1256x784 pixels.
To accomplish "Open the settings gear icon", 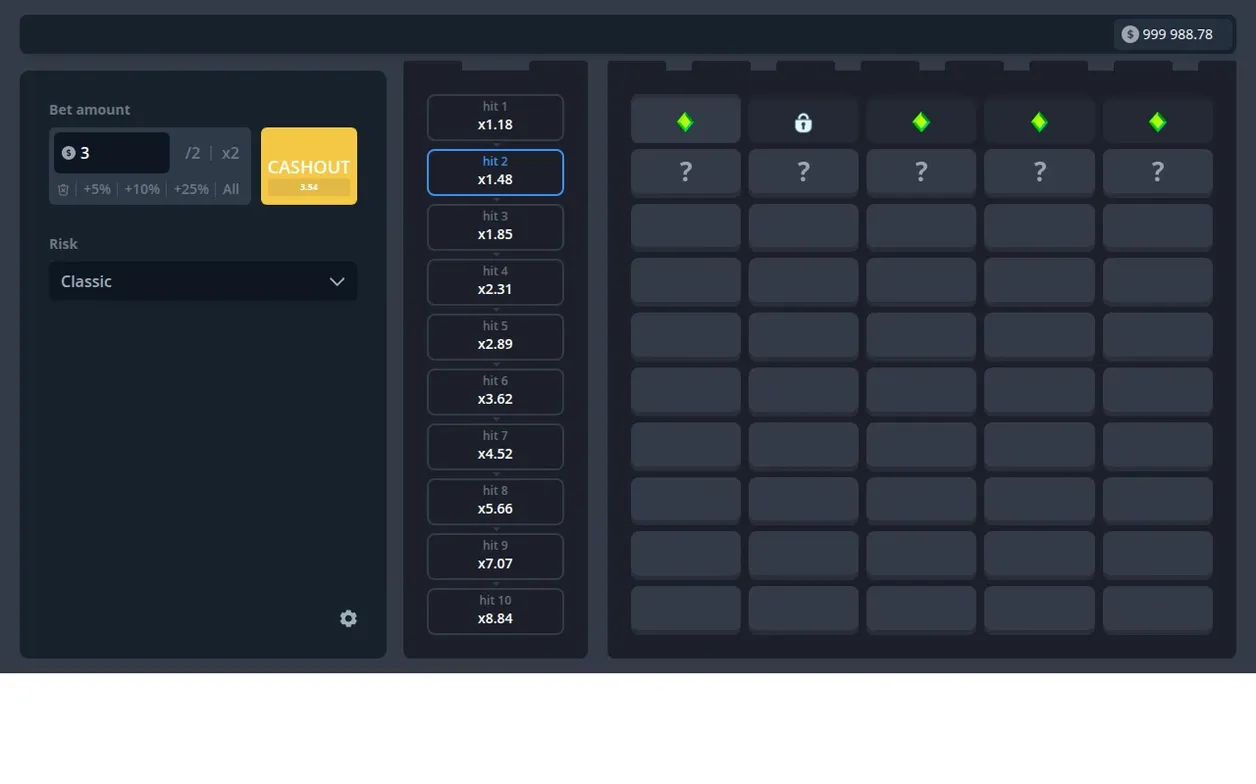I will click(x=348, y=618).
